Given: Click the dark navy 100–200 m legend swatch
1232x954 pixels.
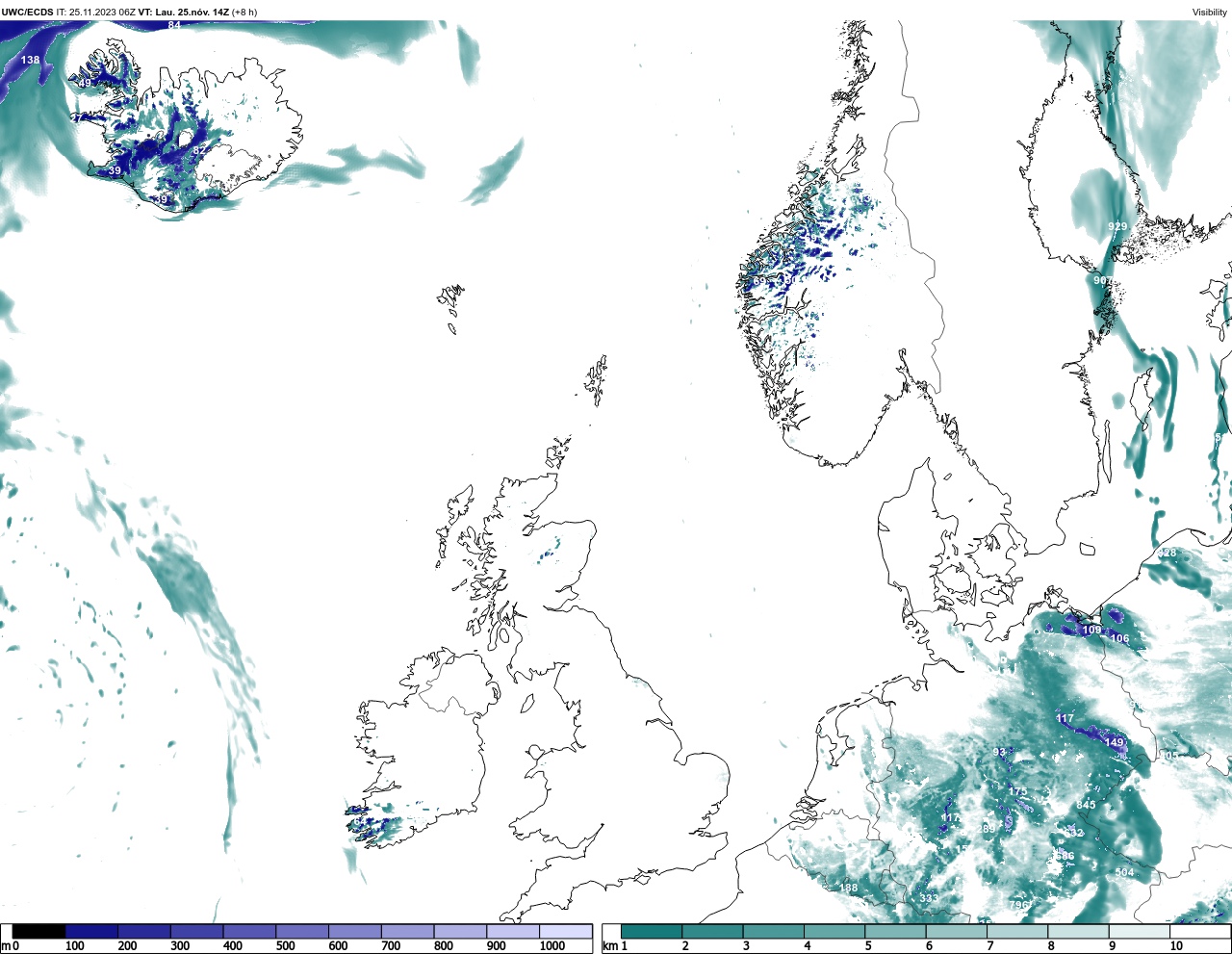Looking at the screenshot, I should tap(91, 932).
